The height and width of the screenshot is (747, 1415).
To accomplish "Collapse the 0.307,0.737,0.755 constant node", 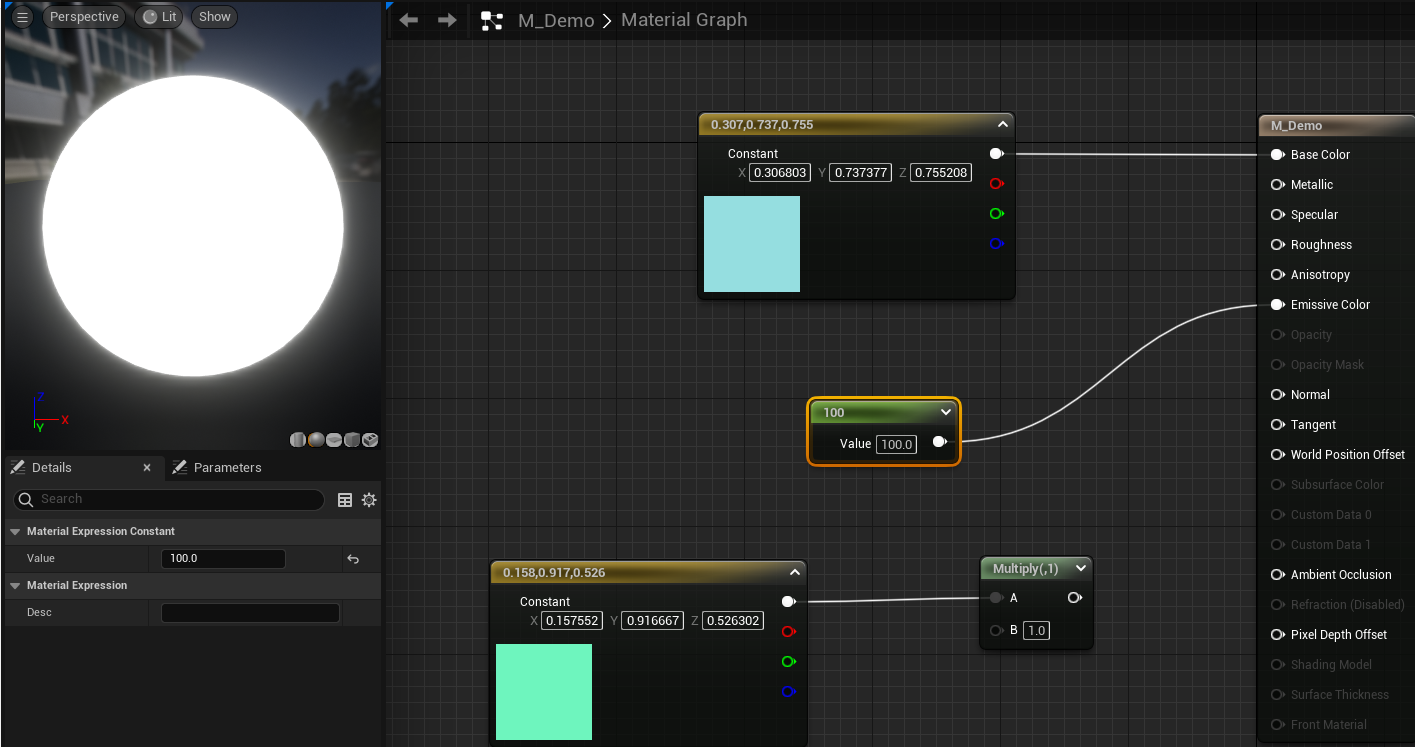I will pyautogui.click(x=1002, y=125).
